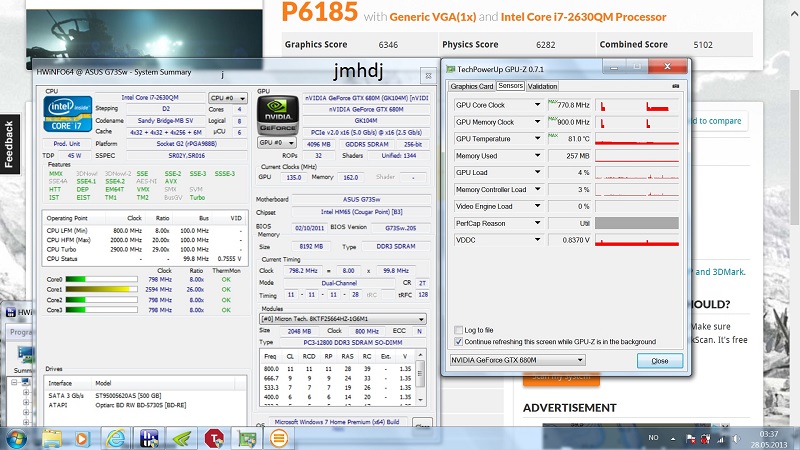This screenshot has width=800, height=450.
Task: Click the HWiNFO Summary computer icon
Action: (x=25, y=354)
